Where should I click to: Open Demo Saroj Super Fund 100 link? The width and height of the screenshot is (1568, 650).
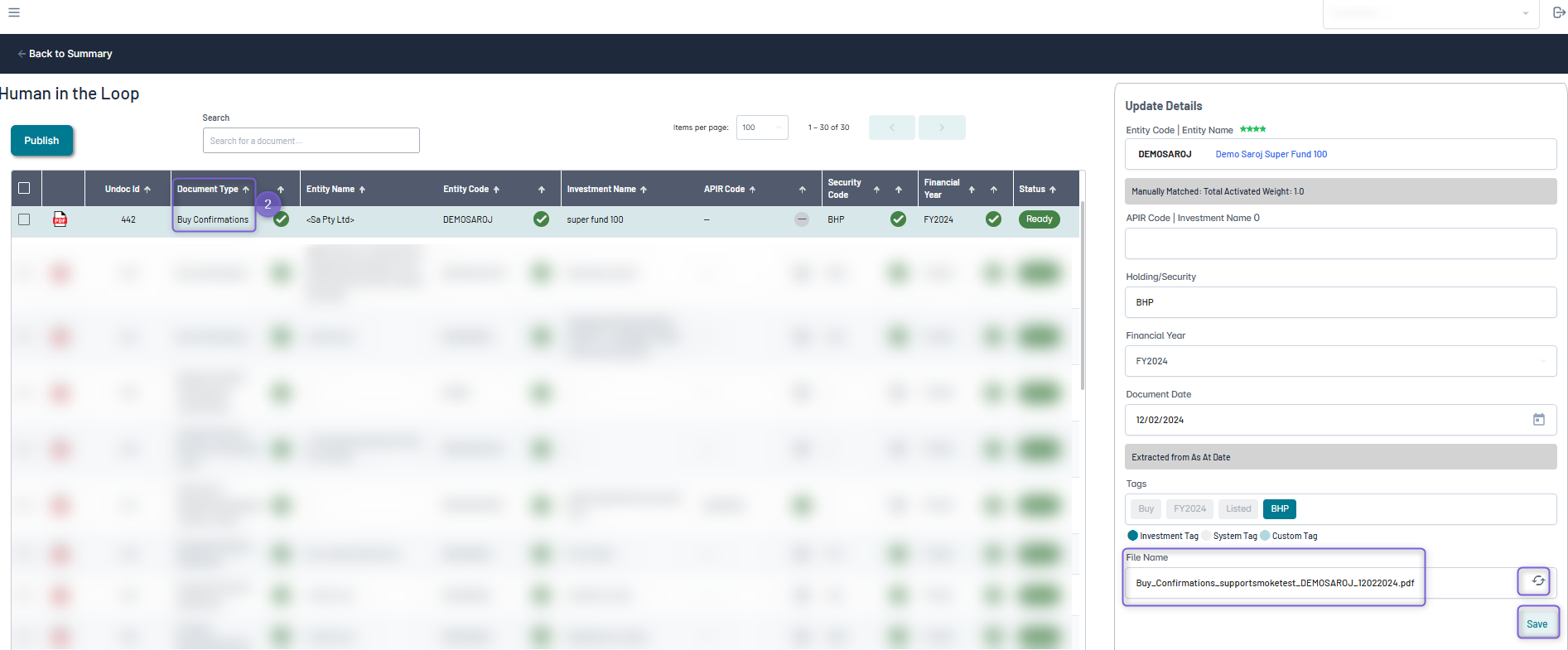click(x=1271, y=154)
